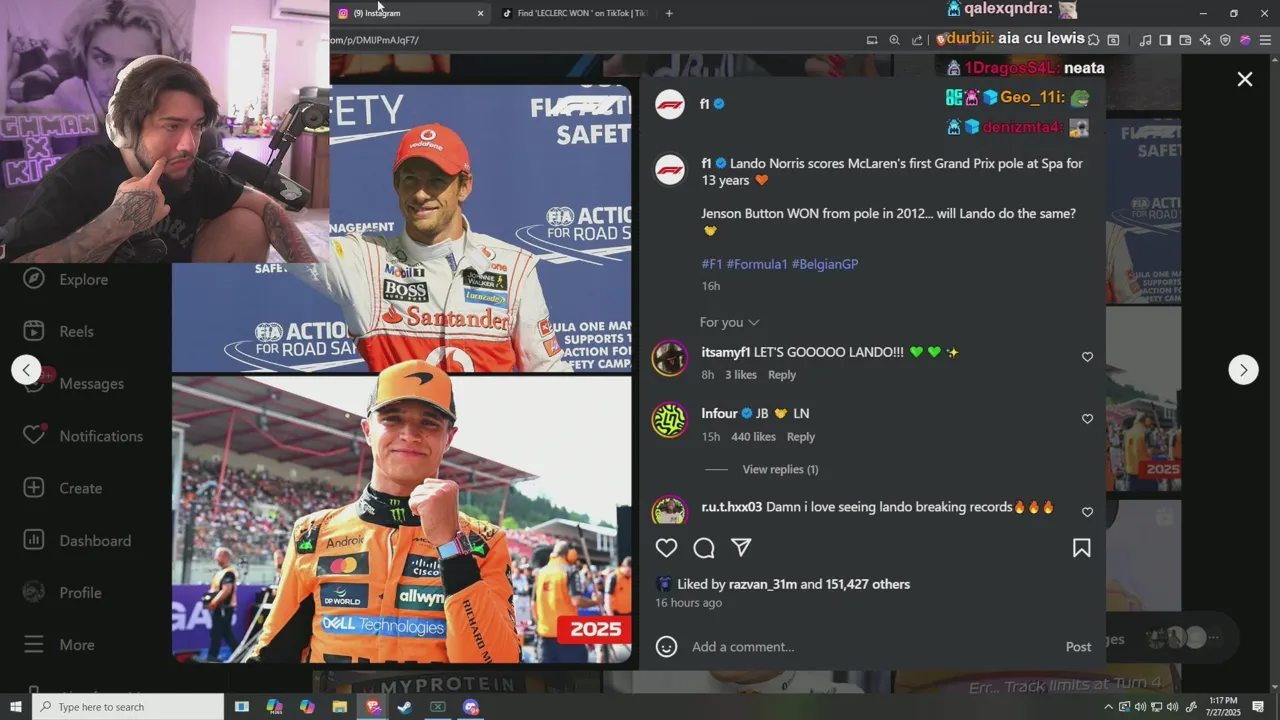Screen dimensions: 1280x720
Task: Open emoji picker in comment box
Action: pos(666,647)
